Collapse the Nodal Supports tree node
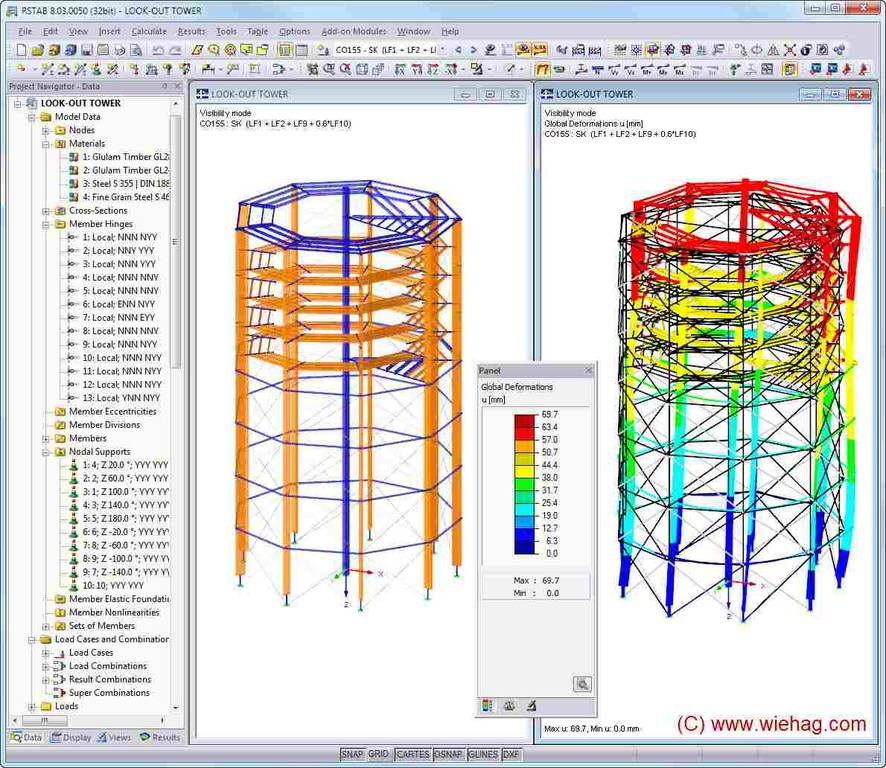 click(46, 452)
